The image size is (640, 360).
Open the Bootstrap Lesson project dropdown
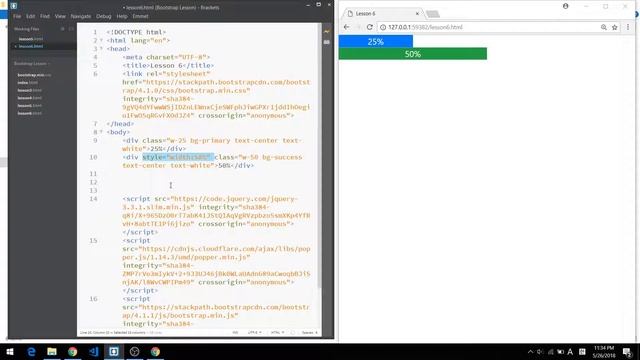[31, 64]
